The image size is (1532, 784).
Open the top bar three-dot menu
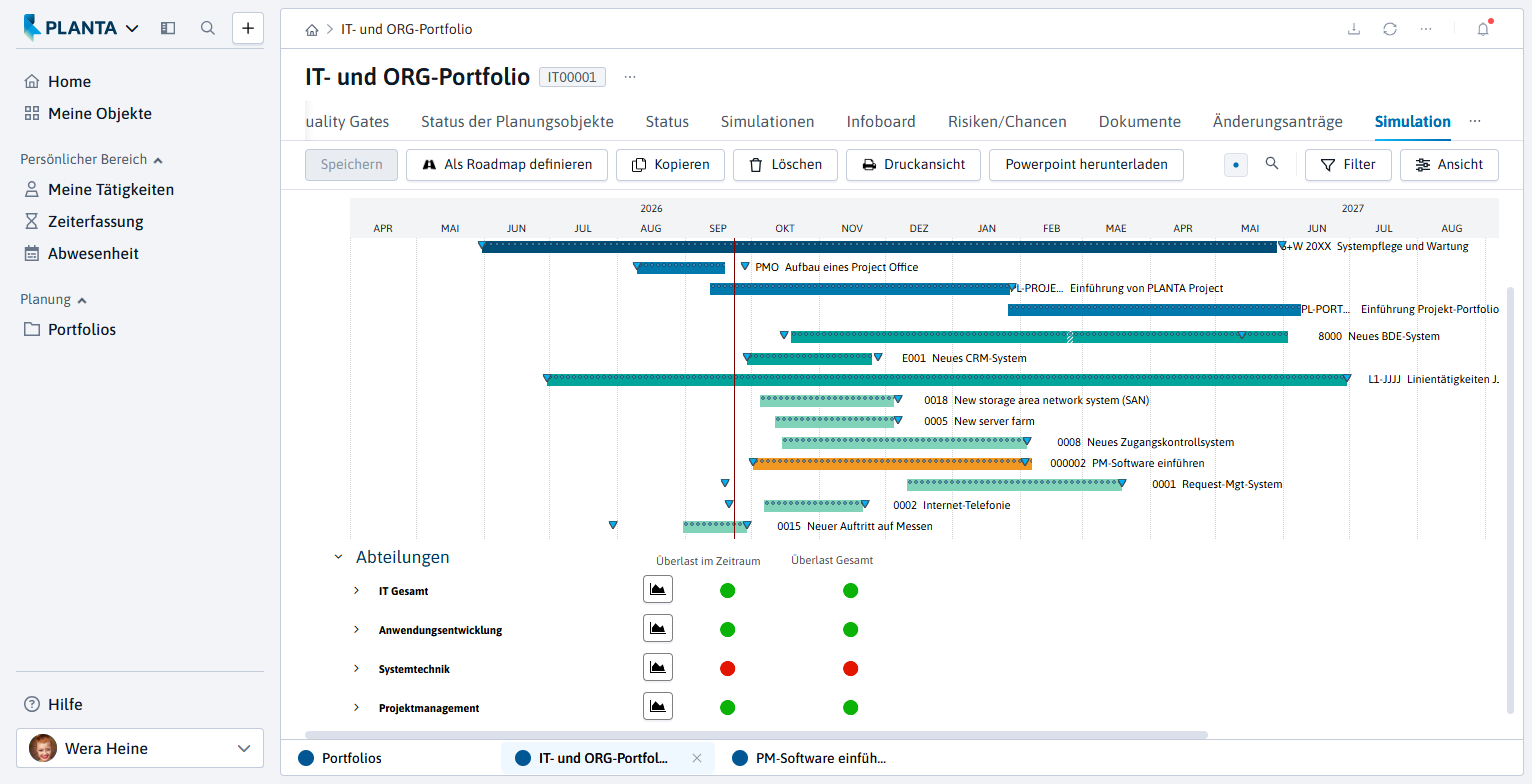1426,29
